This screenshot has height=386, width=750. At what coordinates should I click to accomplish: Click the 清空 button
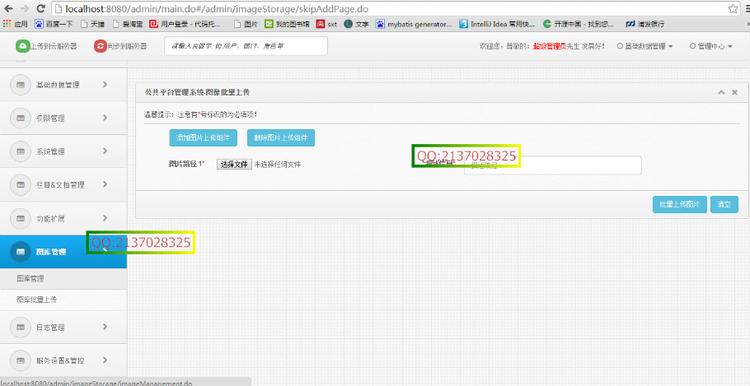[724, 204]
